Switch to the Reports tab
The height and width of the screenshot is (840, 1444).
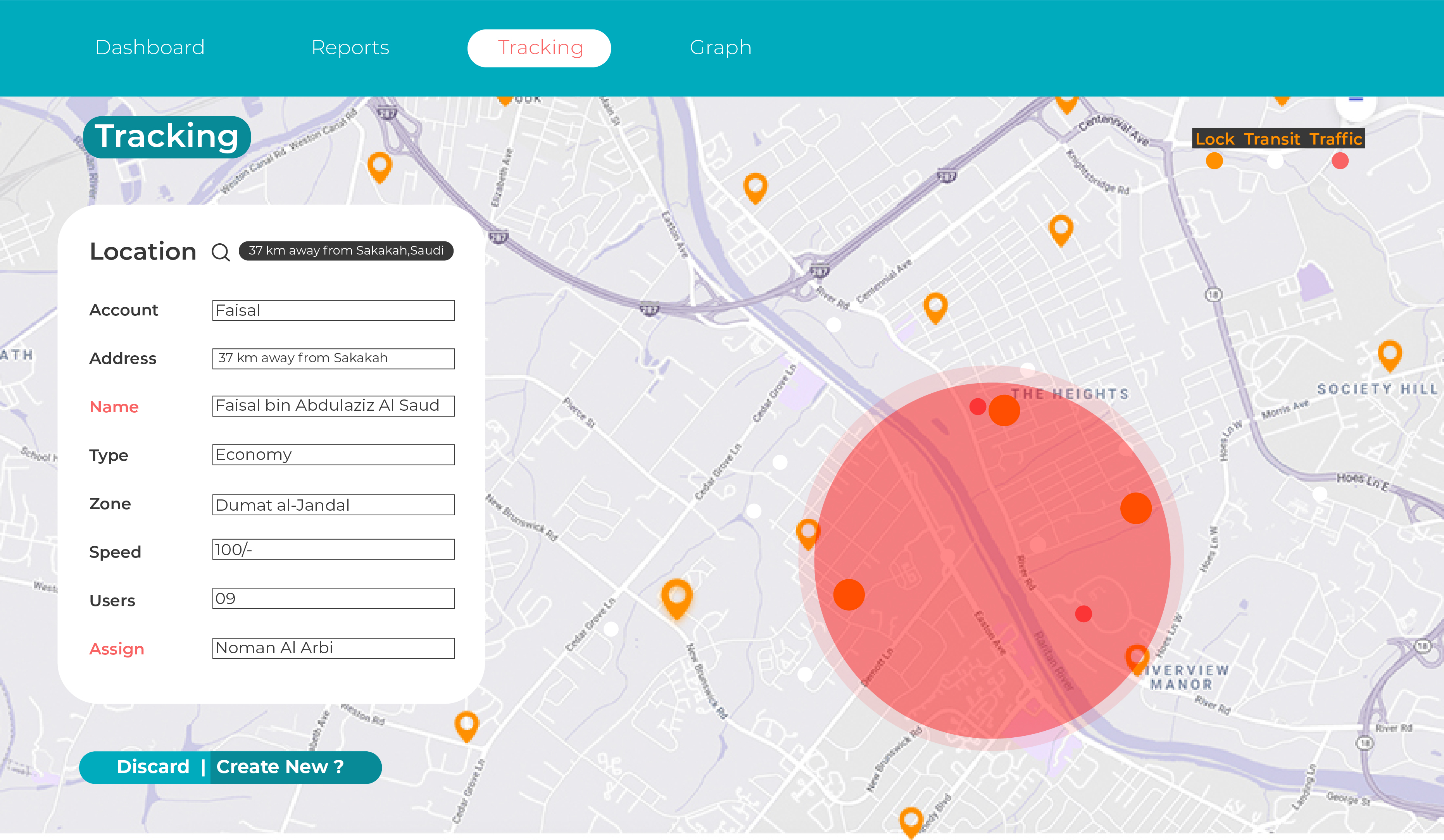click(x=350, y=48)
